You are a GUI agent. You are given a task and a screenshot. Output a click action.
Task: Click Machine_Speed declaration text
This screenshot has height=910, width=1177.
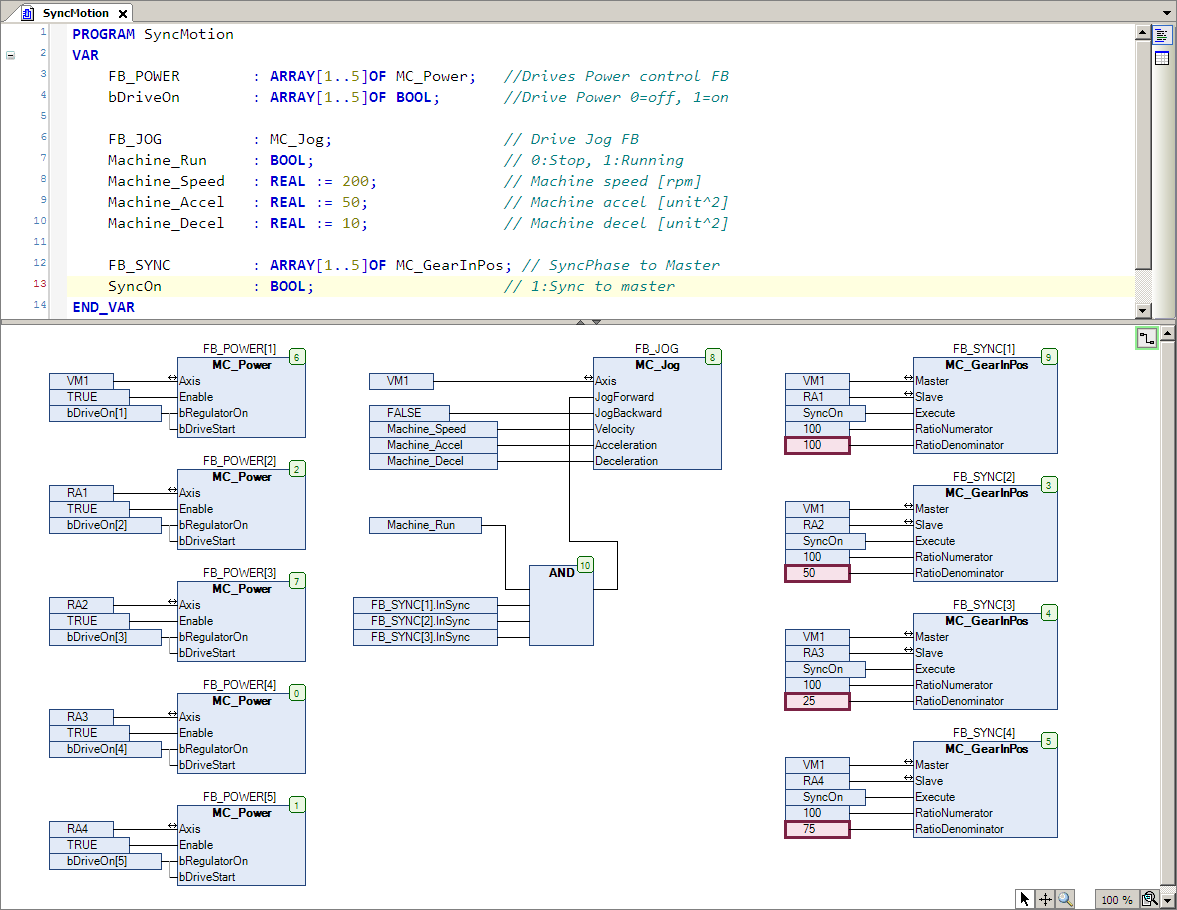(x=166, y=181)
